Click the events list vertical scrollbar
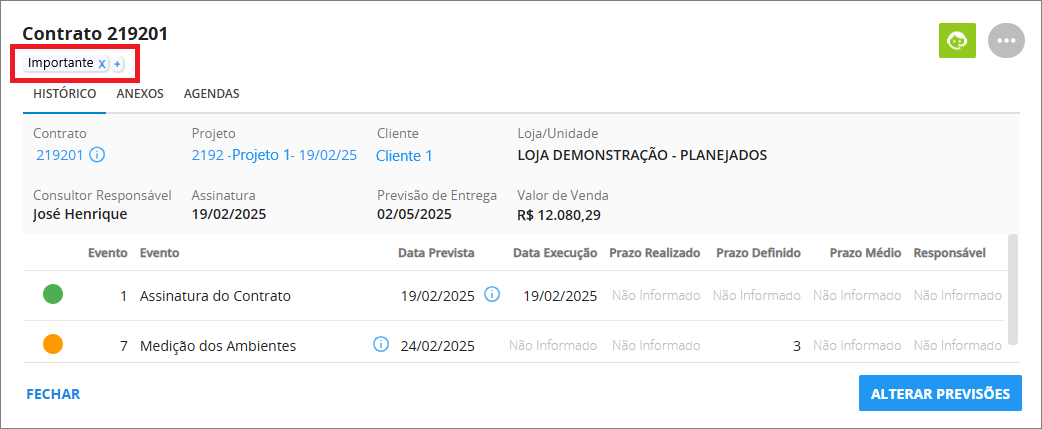Viewport: 1042px width, 429px height. (1012, 288)
